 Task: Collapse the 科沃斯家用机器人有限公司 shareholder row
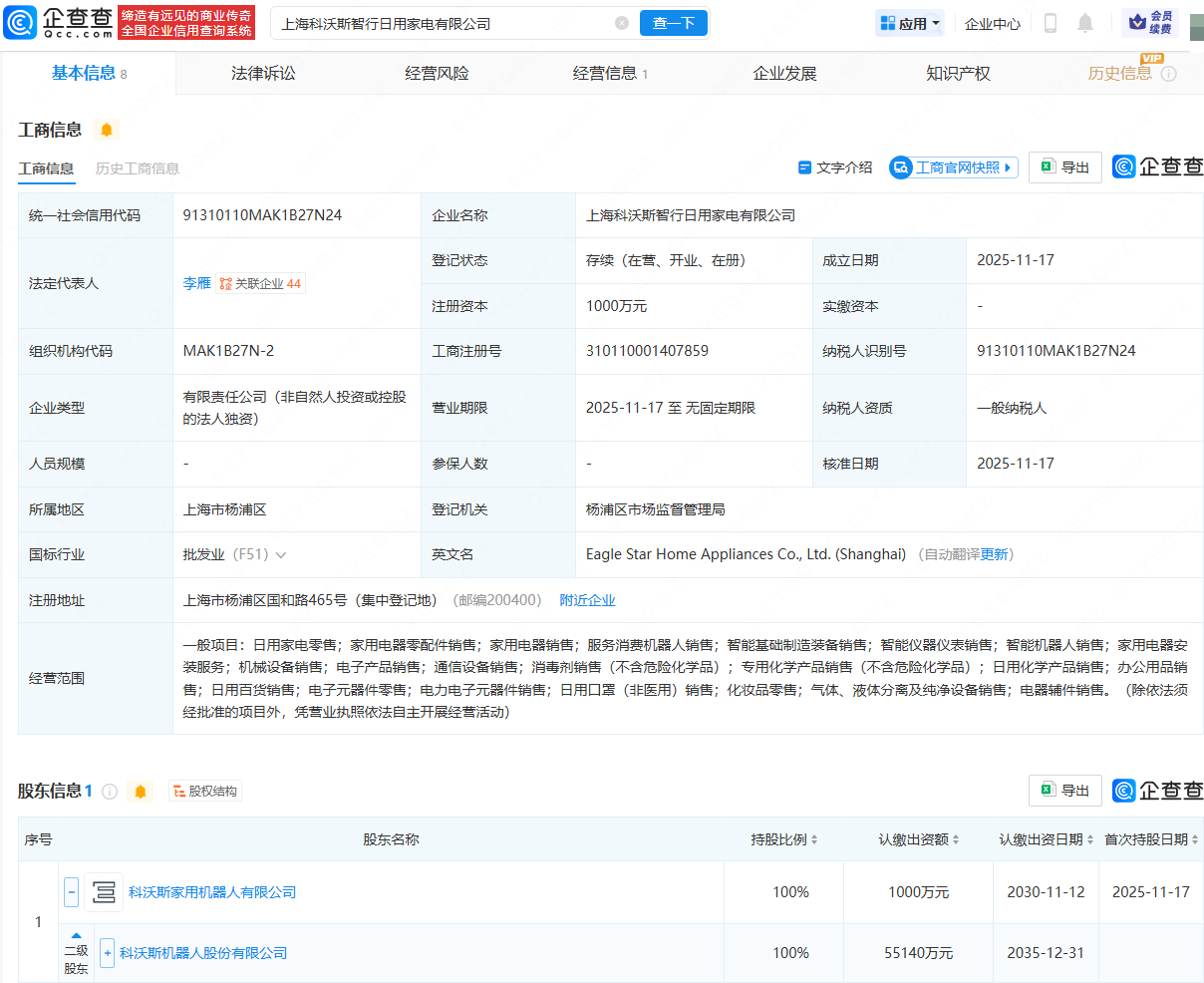click(71, 892)
